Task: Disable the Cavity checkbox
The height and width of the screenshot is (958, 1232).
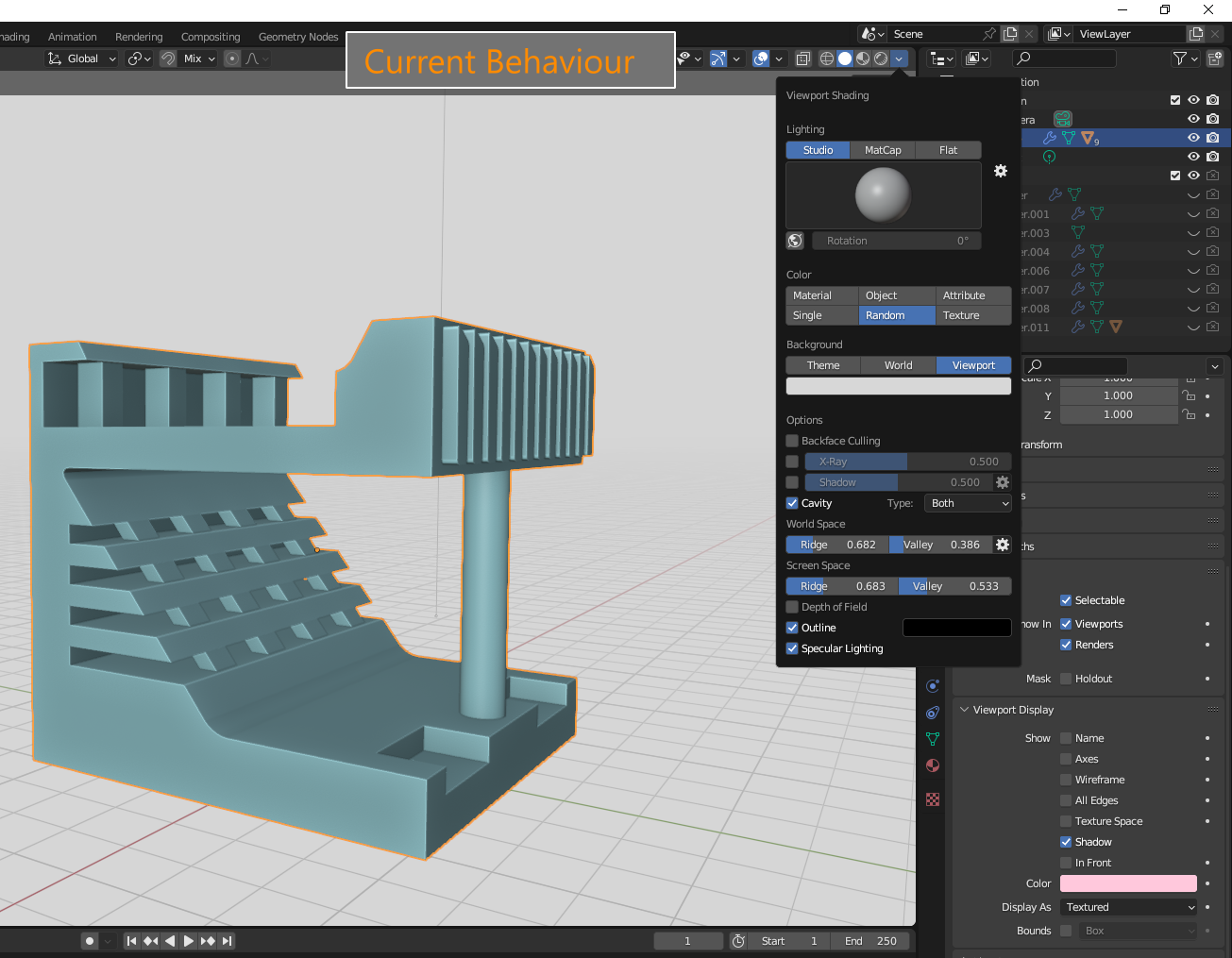Action: (x=792, y=503)
